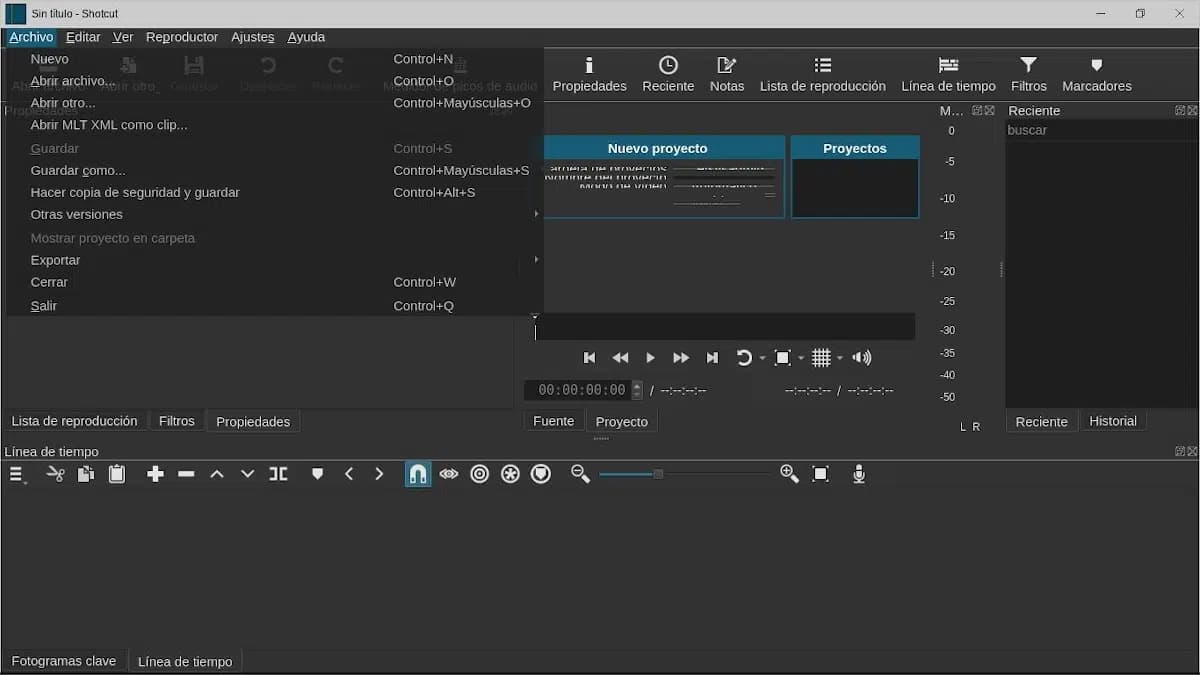
Task: Select Guardar como... in Archivo menu
Action: [275, 170]
